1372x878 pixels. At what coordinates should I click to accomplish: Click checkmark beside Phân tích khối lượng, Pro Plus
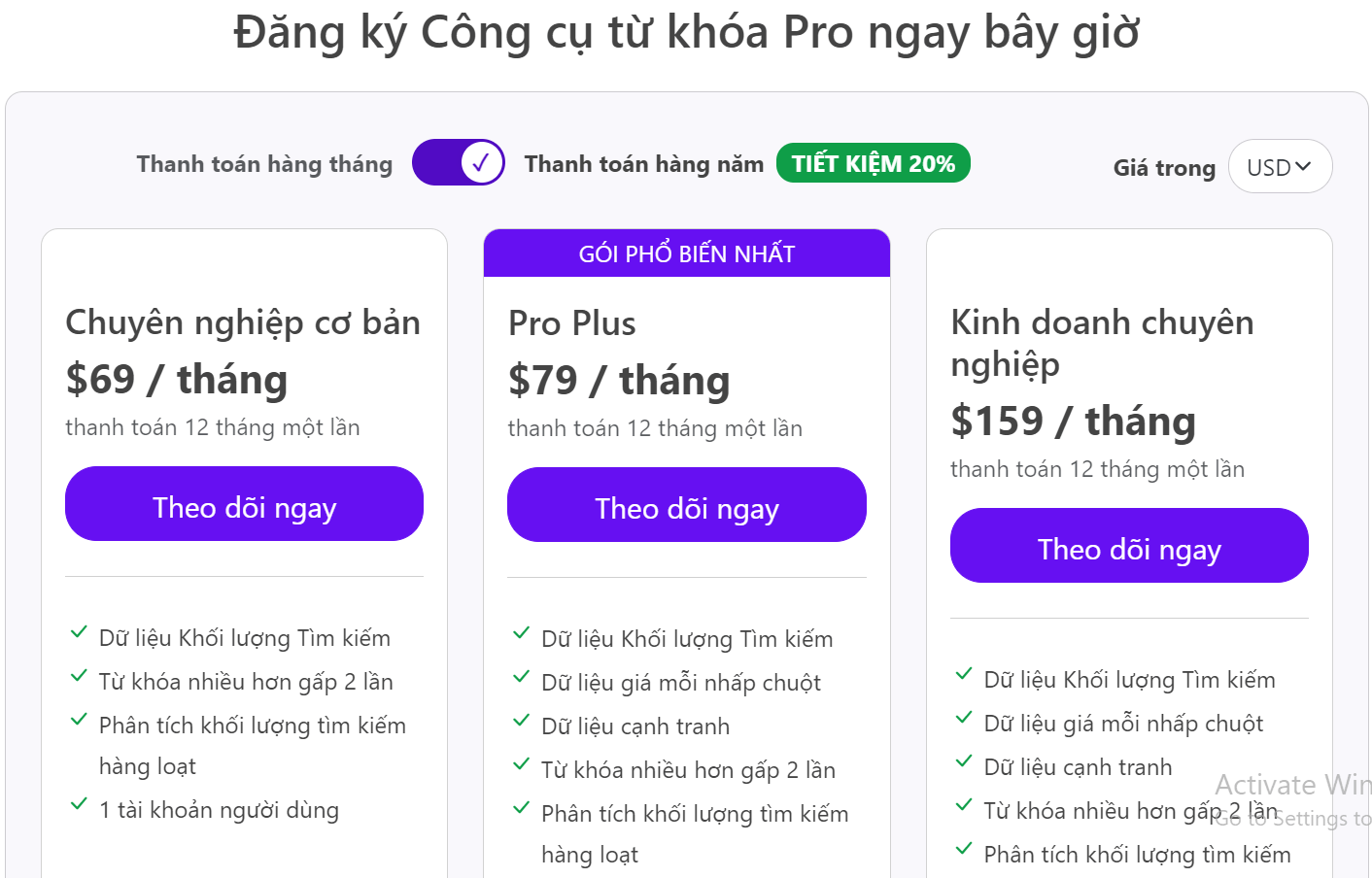click(522, 808)
